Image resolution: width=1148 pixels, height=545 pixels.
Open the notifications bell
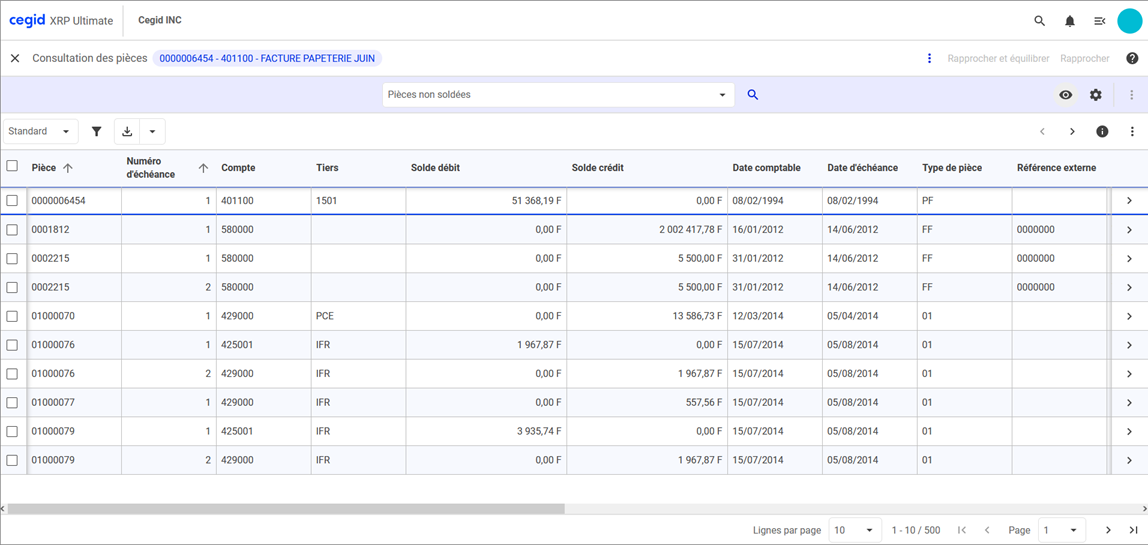1069,21
